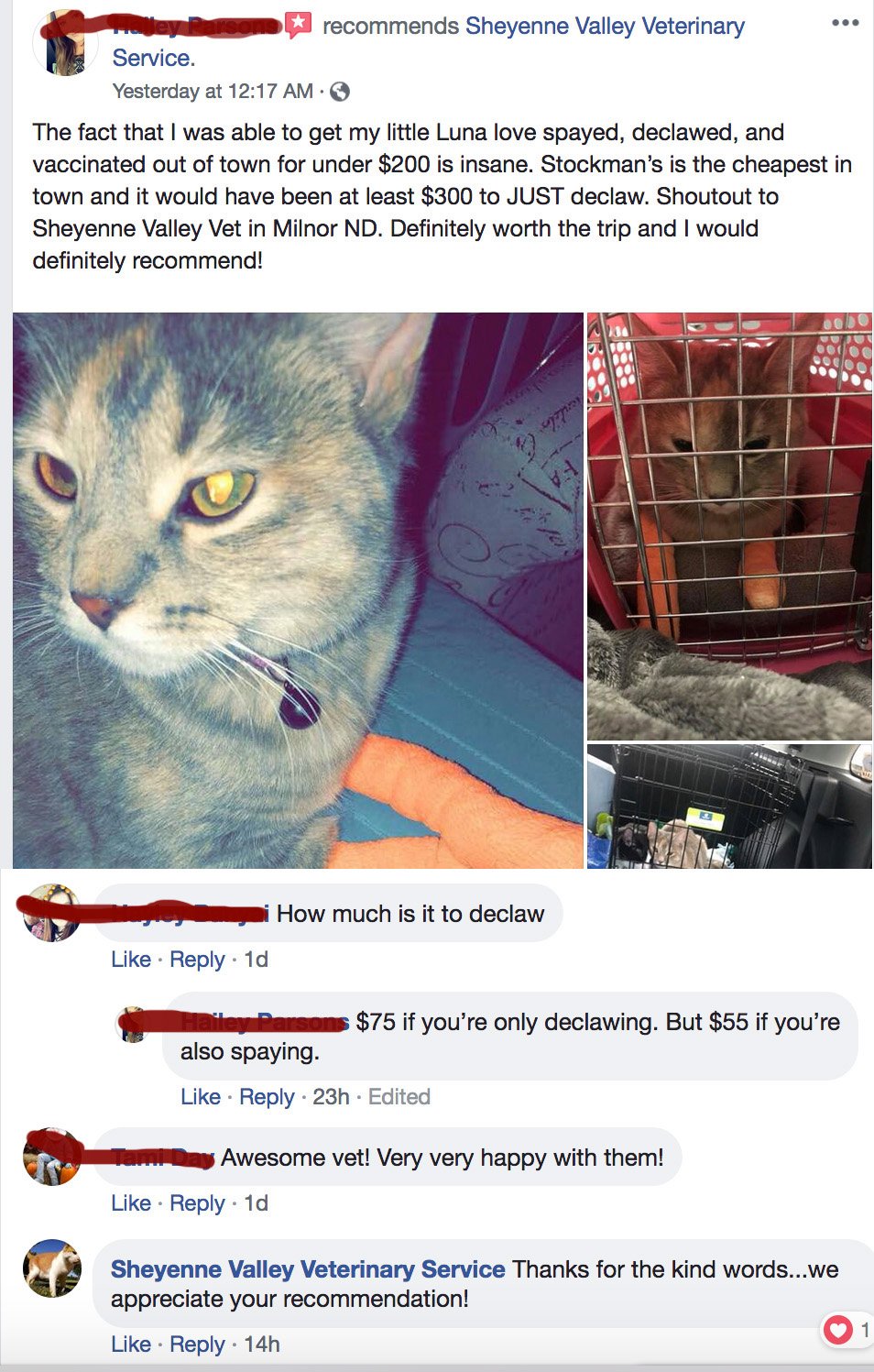Click 'Edited' on the $75 declawing reply
The image size is (874, 1372).
(x=399, y=1097)
